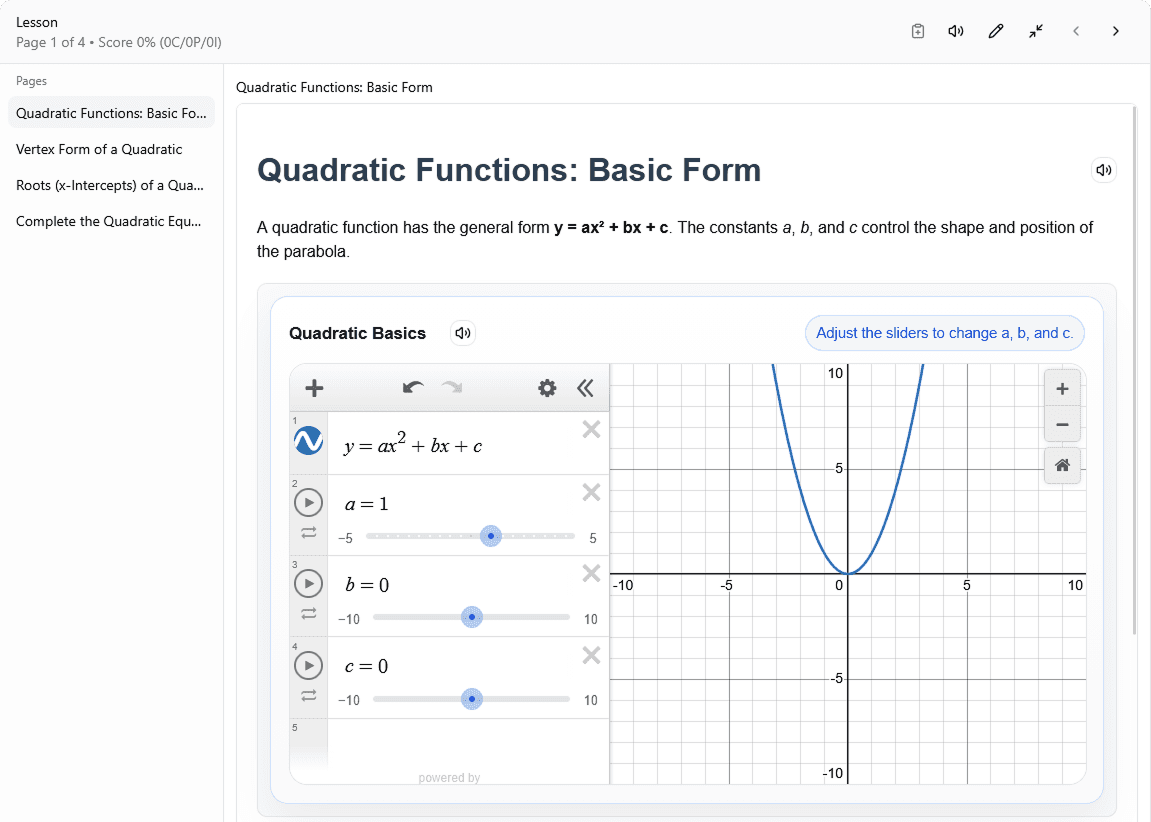Redo change in Desmos toolbar

pos(452,388)
